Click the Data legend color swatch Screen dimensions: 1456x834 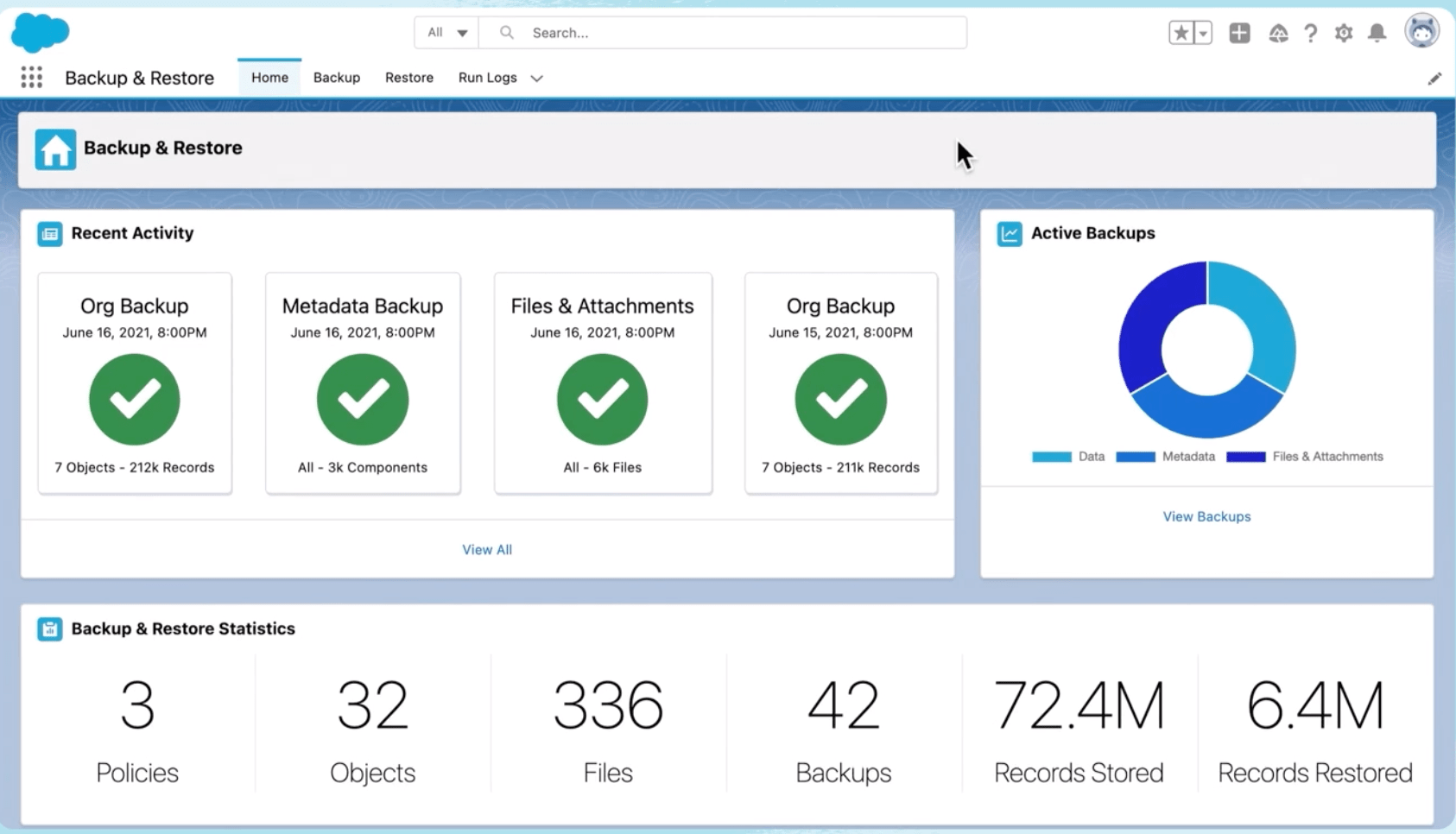point(1052,457)
